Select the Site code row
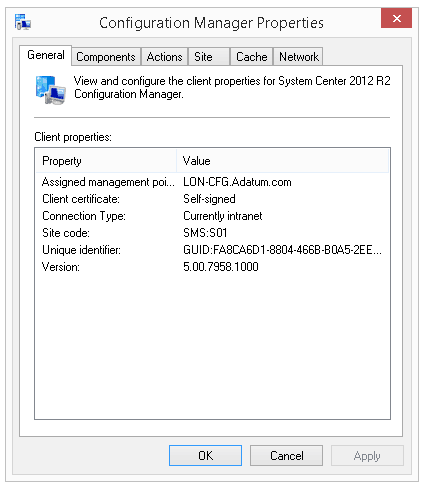Screen dimensions: 425x489 click(212, 233)
